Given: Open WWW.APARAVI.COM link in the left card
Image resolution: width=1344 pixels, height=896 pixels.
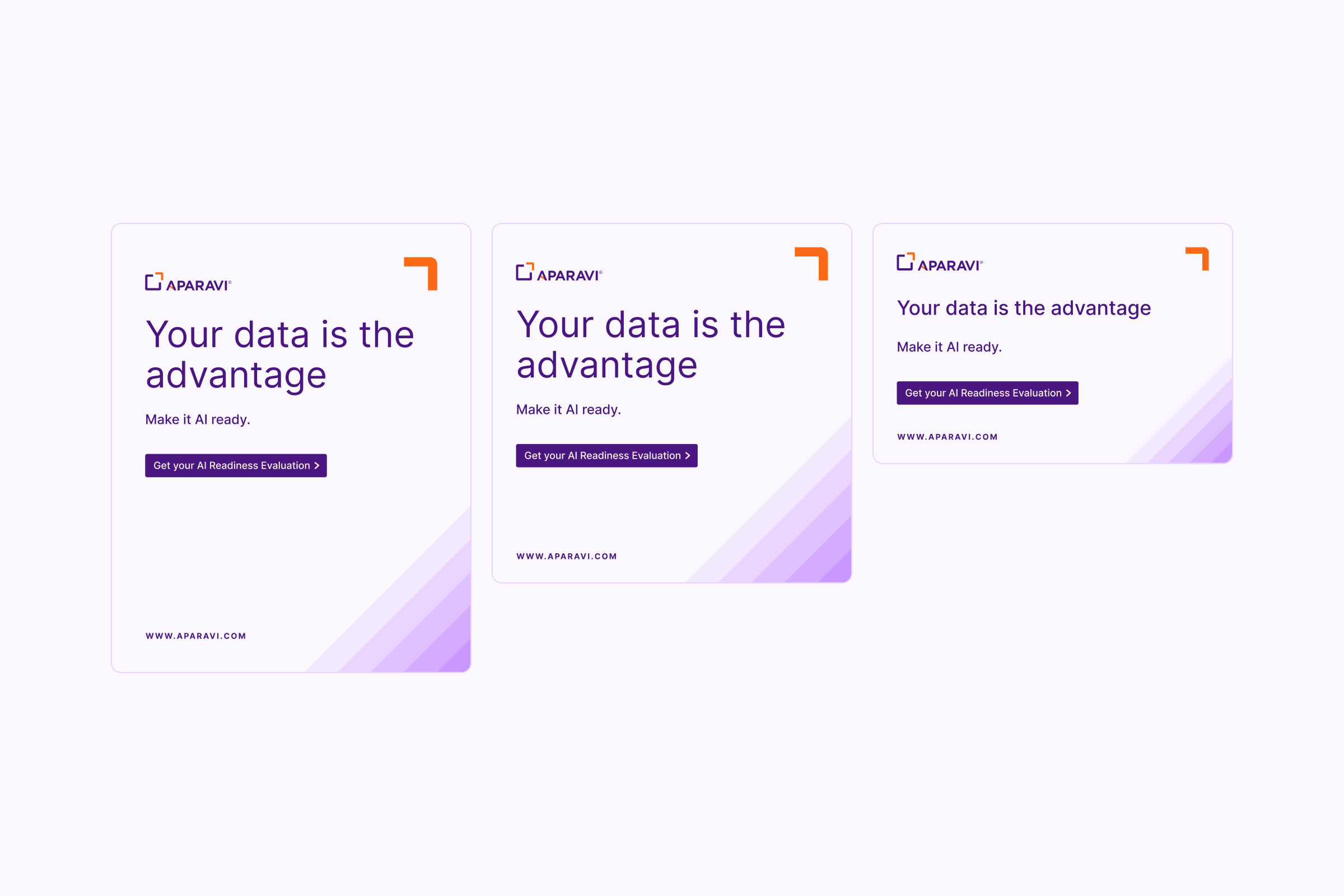Looking at the screenshot, I should (x=196, y=636).
